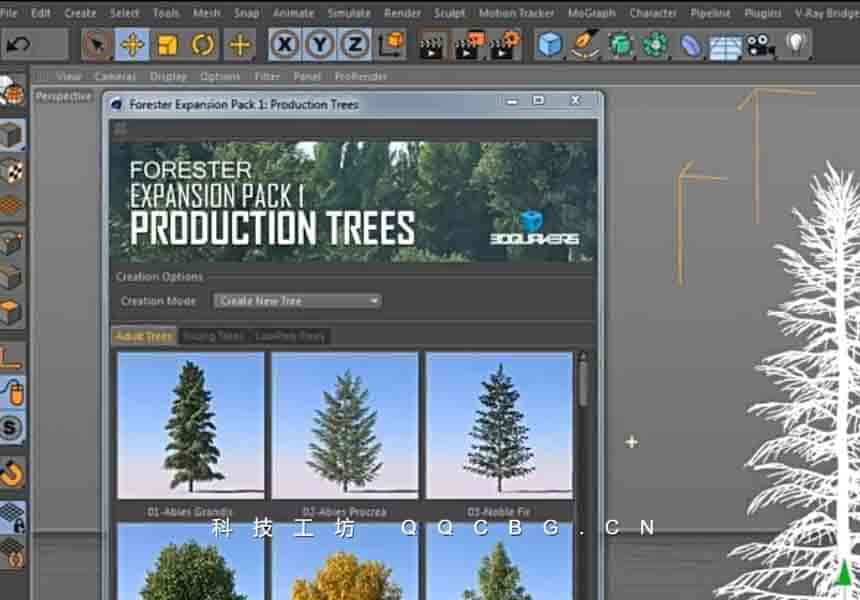Viewport: 860px width, 600px height.
Task: Toggle the Snap S icon
Action: [12, 428]
